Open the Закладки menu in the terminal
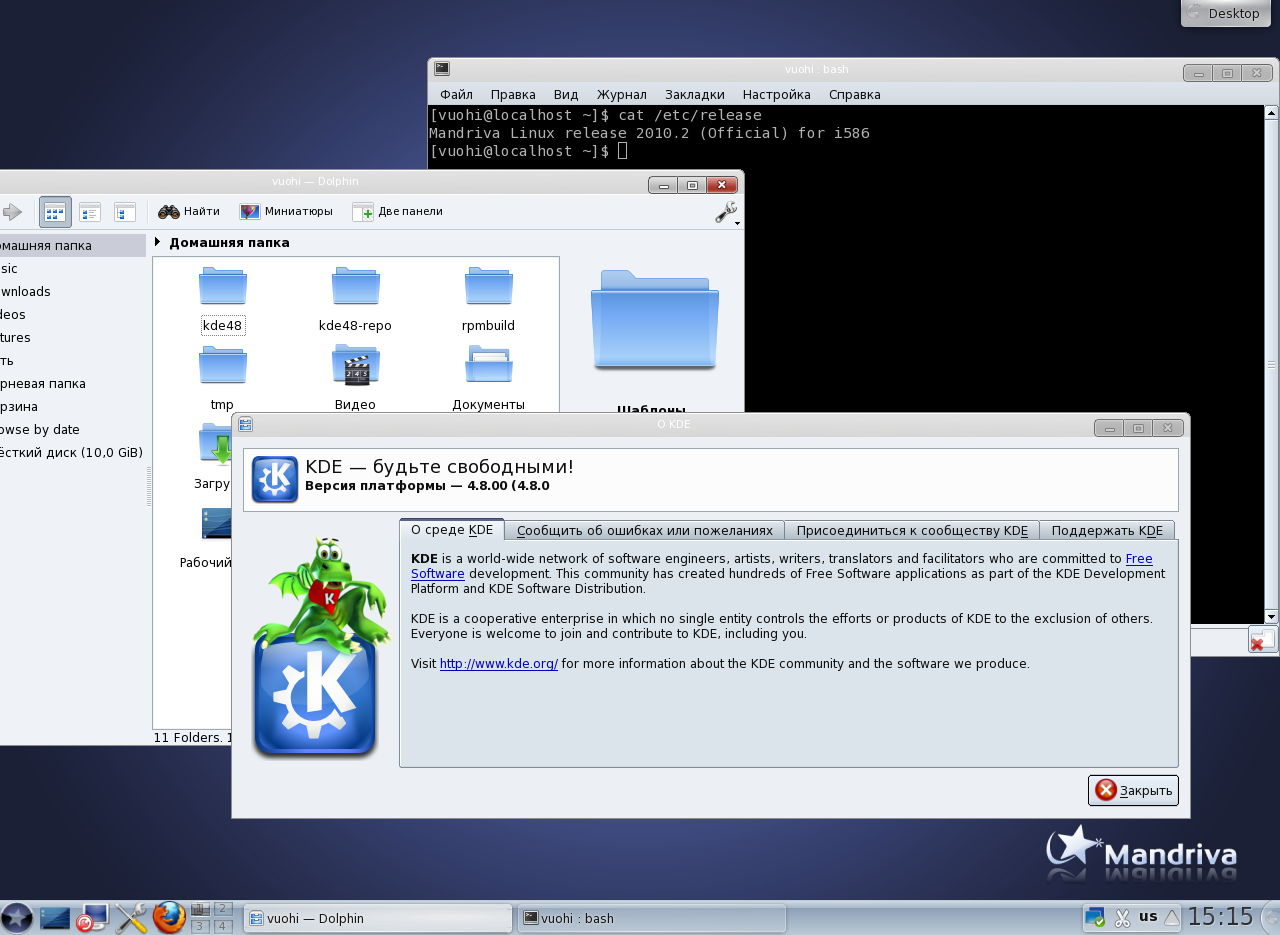 tap(694, 95)
